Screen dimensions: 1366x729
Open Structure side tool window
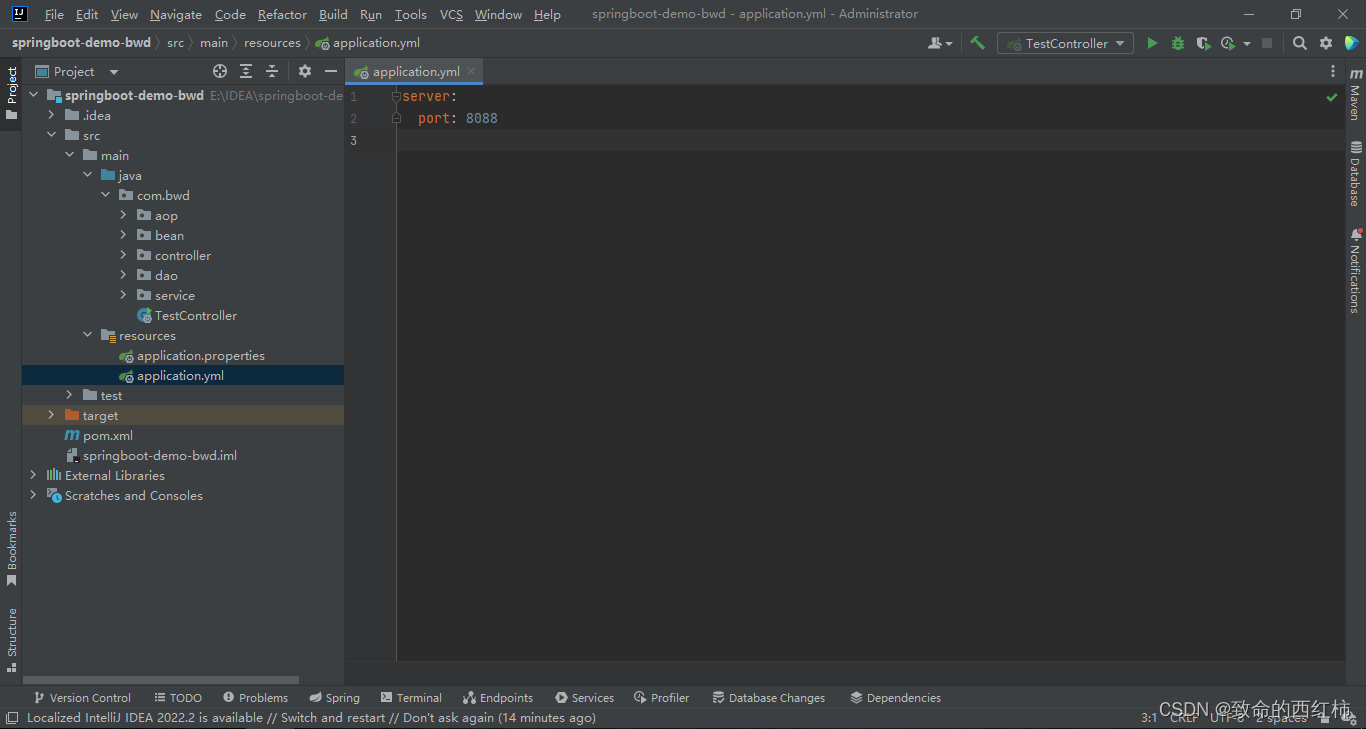point(11,640)
